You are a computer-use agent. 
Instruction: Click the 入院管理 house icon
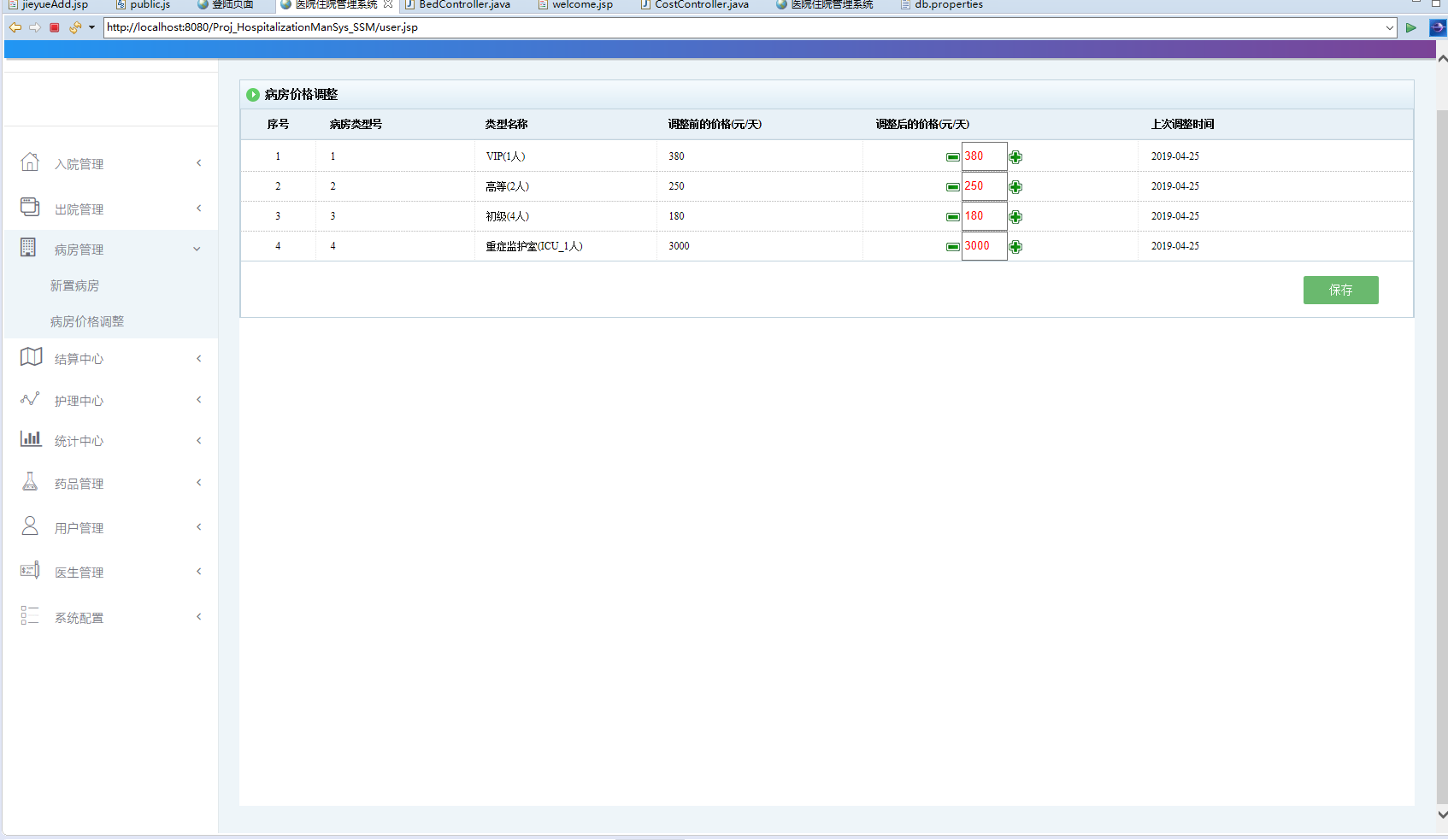(x=30, y=162)
